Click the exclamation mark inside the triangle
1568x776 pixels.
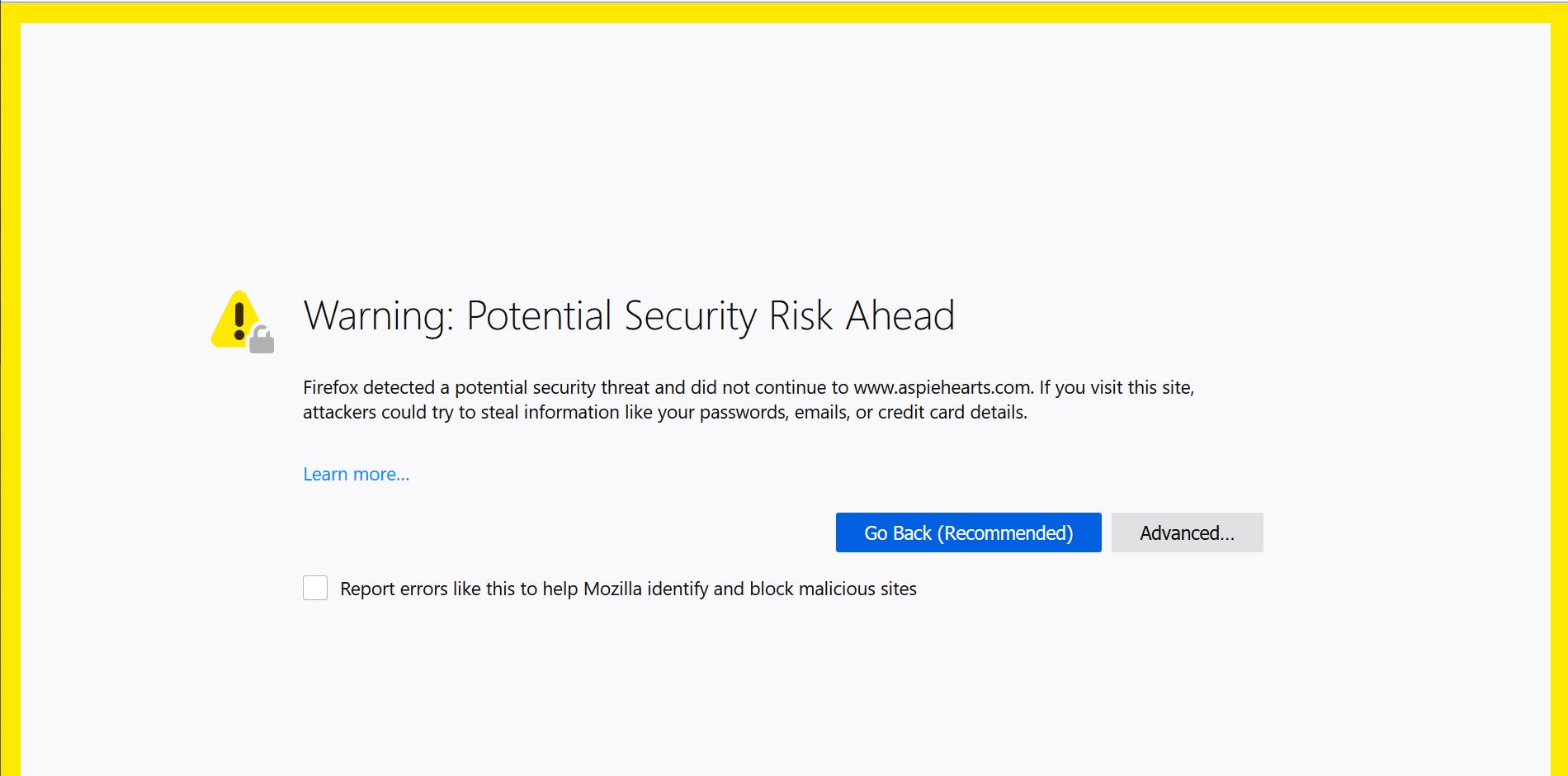click(239, 321)
